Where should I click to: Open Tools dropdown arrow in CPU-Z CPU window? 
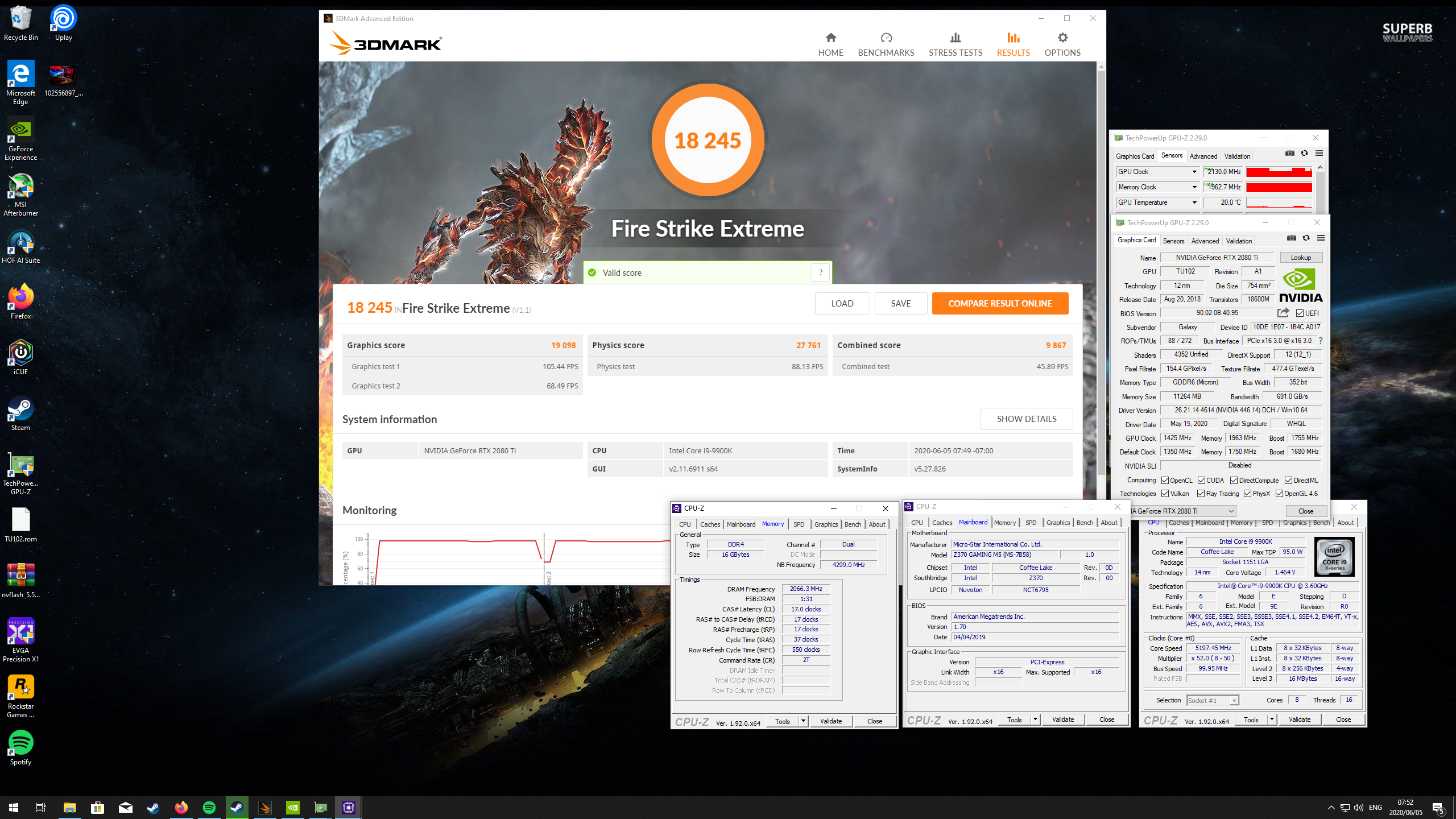click(x=1272, y=719)
